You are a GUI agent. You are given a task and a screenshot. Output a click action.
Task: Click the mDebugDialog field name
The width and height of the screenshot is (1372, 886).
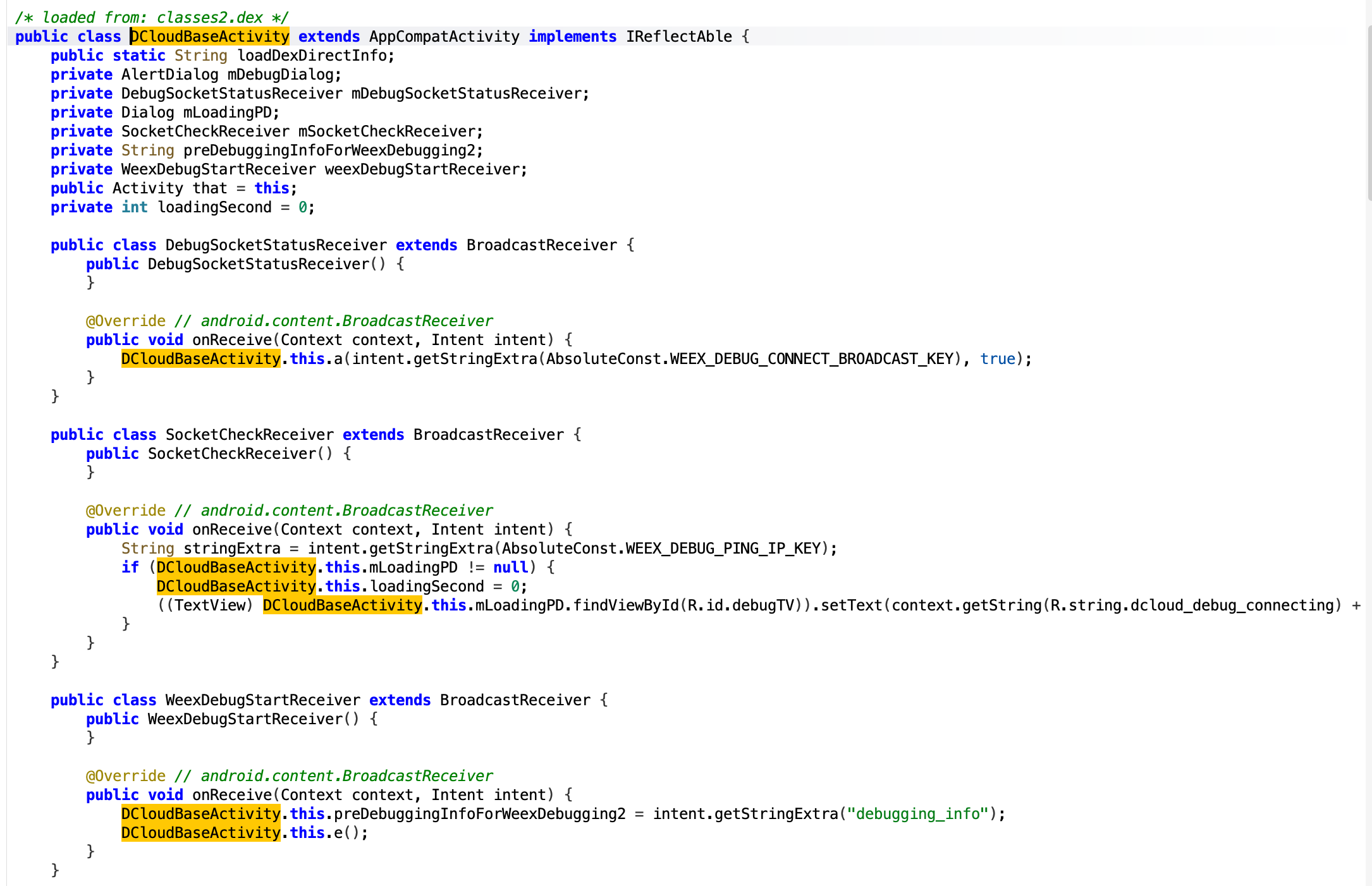[x=280, y=75]
